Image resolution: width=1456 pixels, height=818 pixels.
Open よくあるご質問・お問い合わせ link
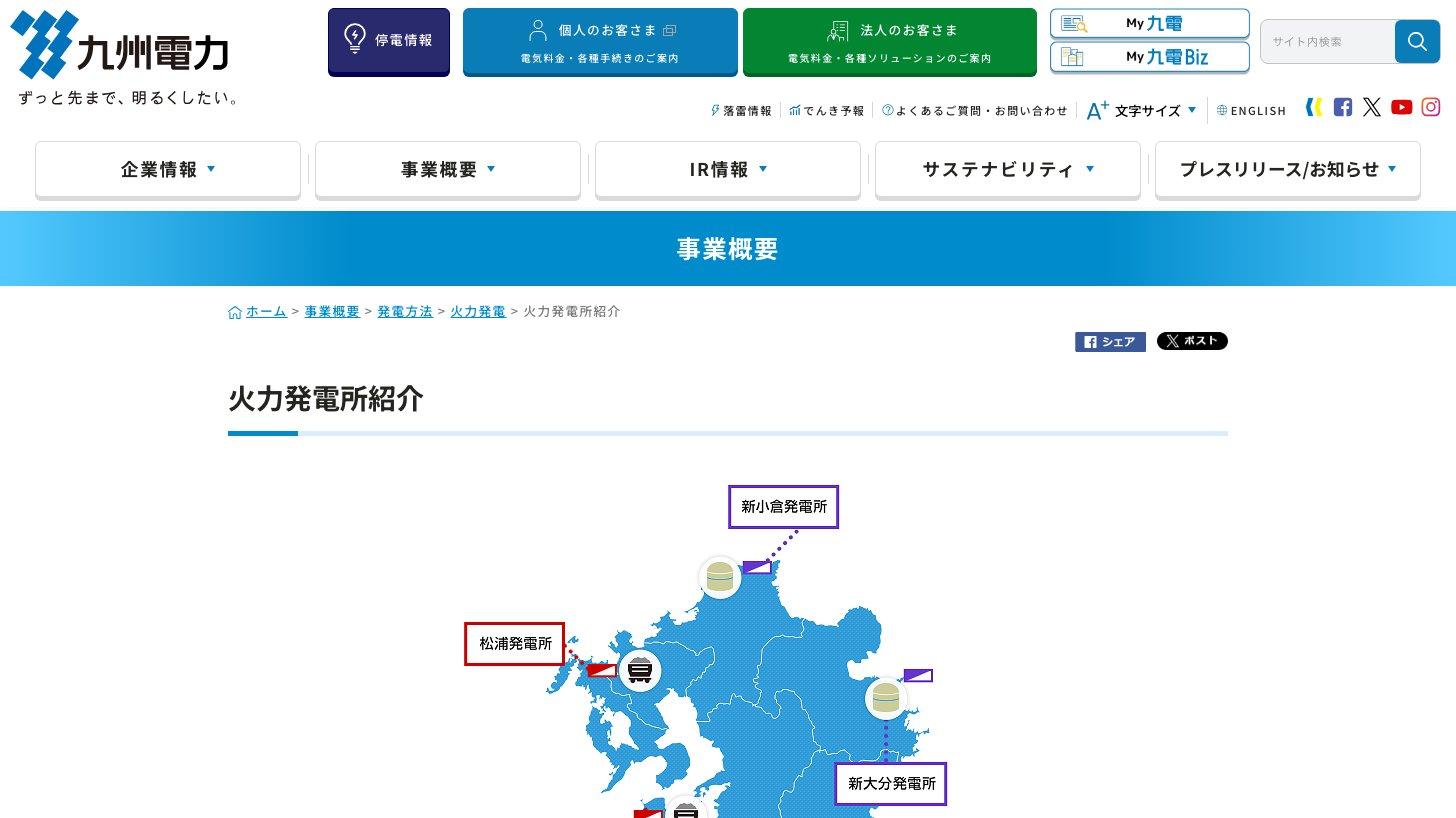(x=975, y=111)
